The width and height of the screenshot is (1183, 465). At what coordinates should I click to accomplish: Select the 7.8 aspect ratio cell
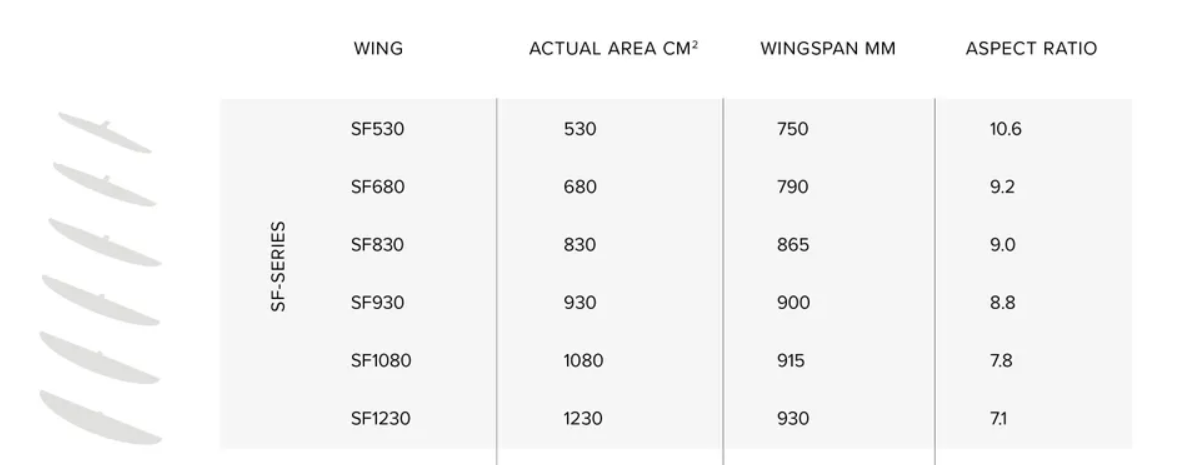1001,361
